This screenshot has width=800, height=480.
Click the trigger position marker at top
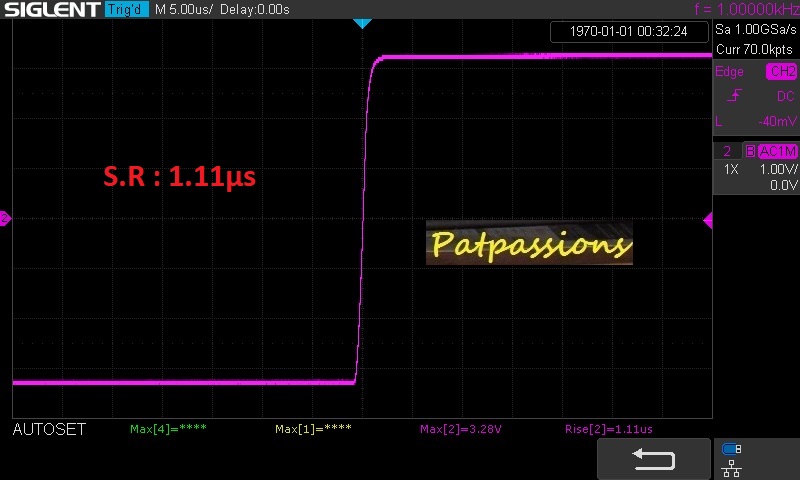click(362, 23)
